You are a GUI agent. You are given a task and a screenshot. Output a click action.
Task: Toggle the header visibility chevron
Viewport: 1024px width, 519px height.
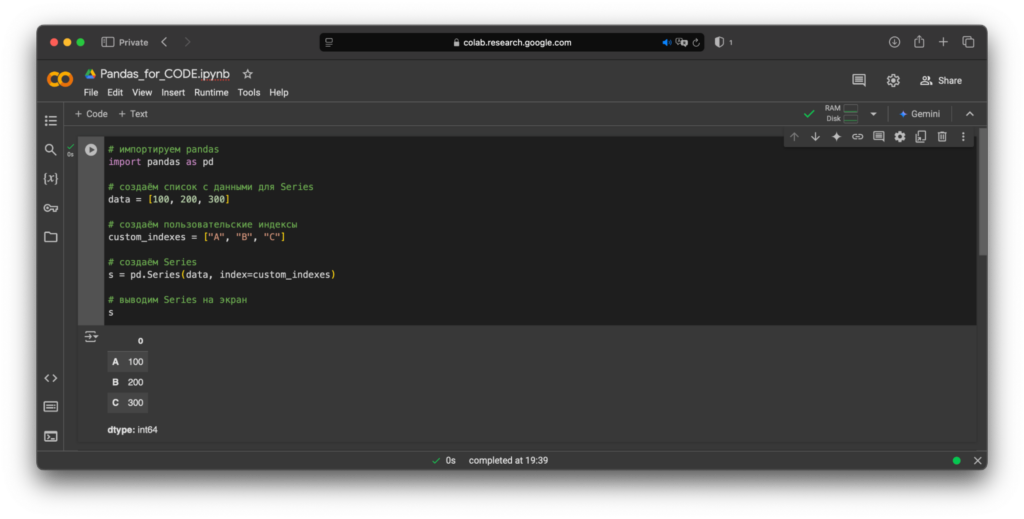tap(969, 114)
